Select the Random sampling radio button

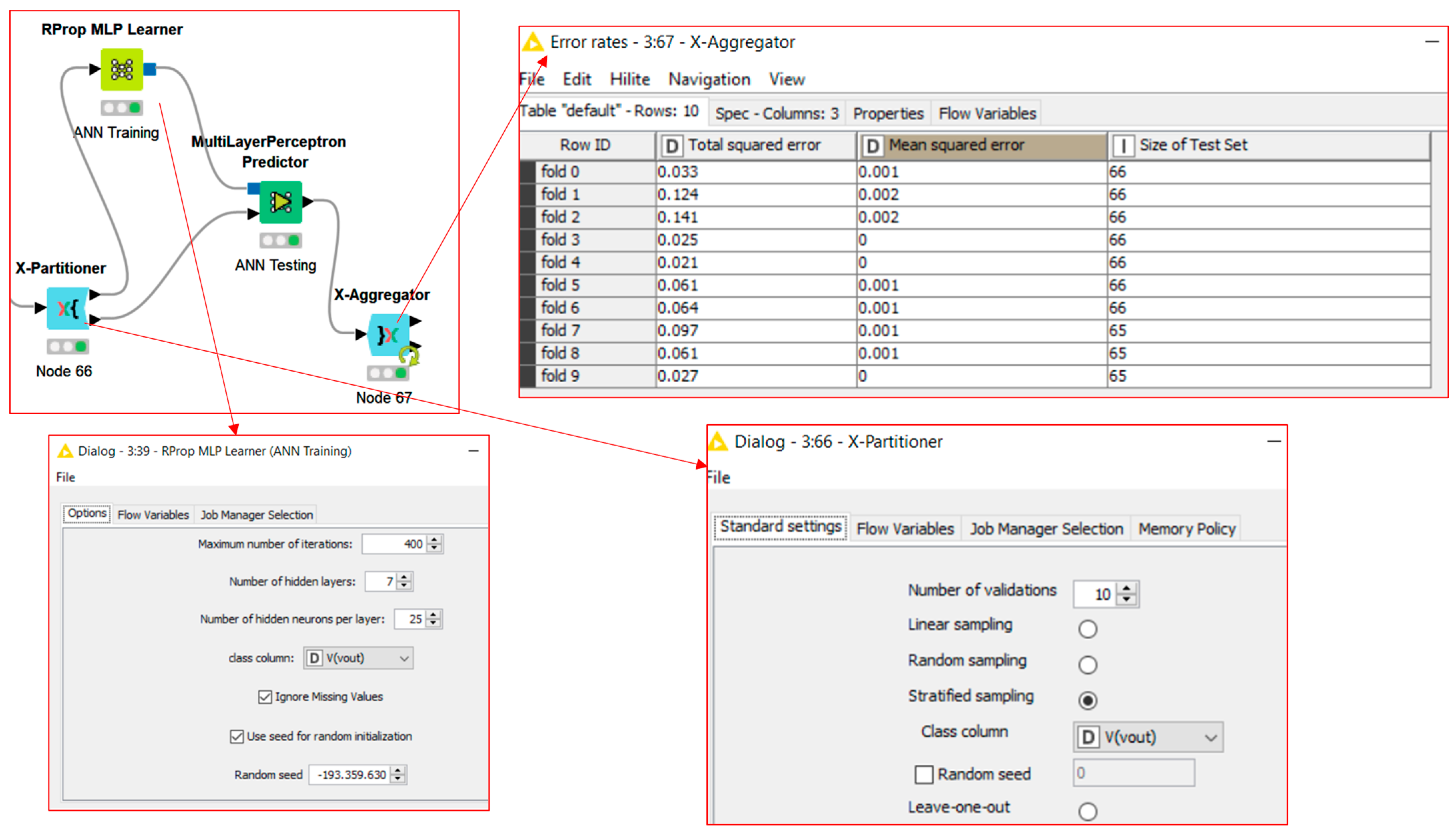pos(1087,665)
